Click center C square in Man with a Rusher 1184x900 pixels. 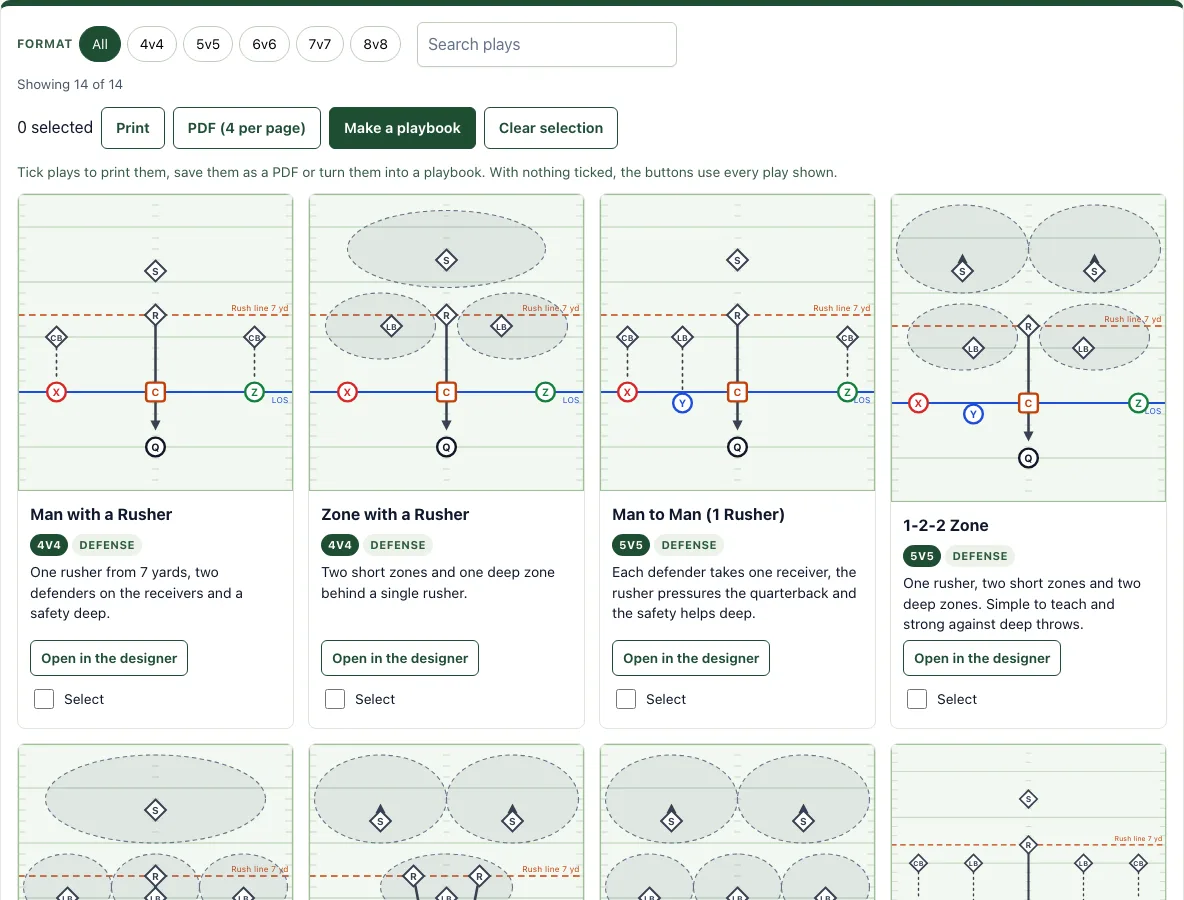click(x=156, y=392)
